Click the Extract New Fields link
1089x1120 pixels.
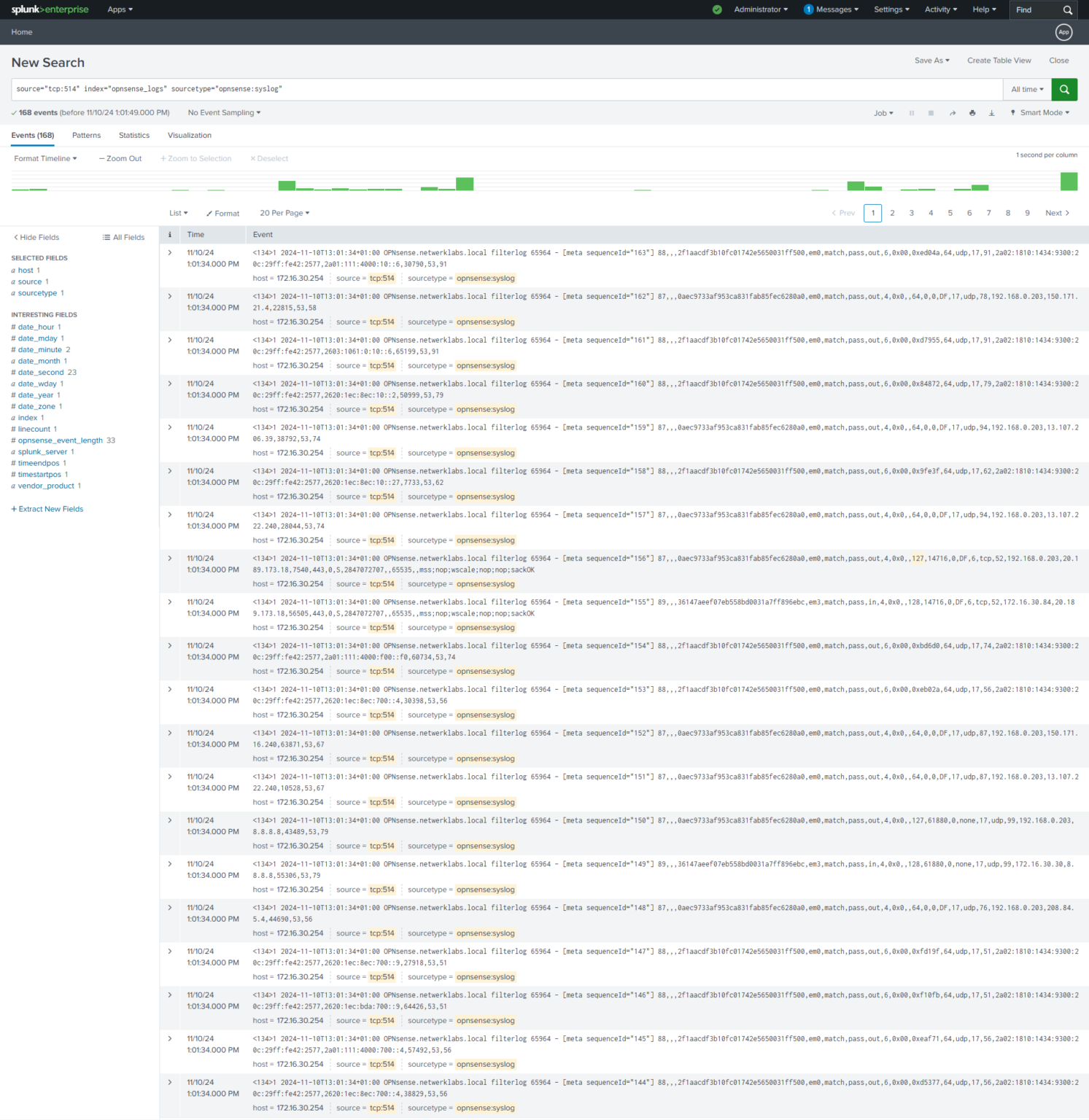[x=47, y=509]
